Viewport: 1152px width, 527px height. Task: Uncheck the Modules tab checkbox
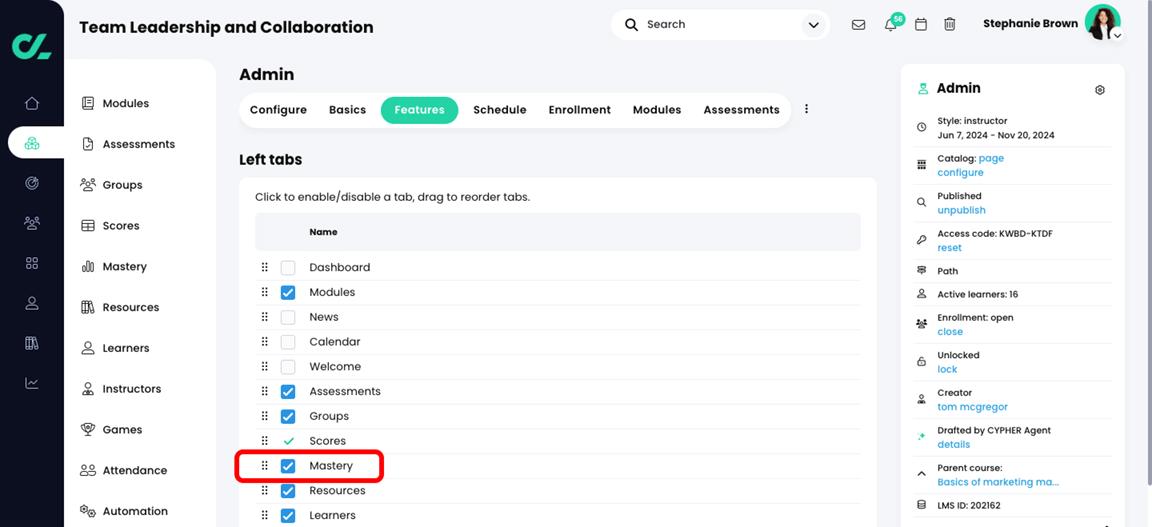pos(288,293)
